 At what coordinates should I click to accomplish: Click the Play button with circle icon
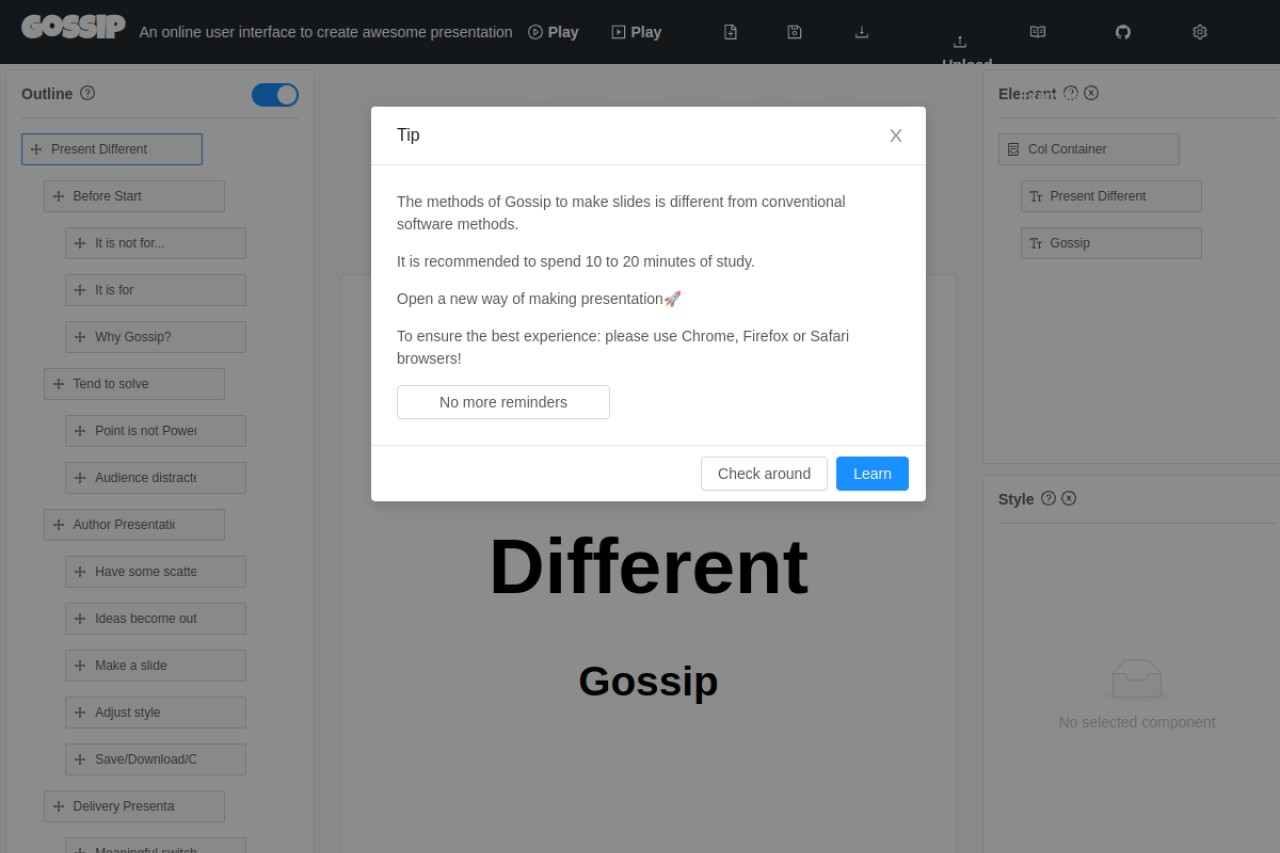tap(553, 32)
